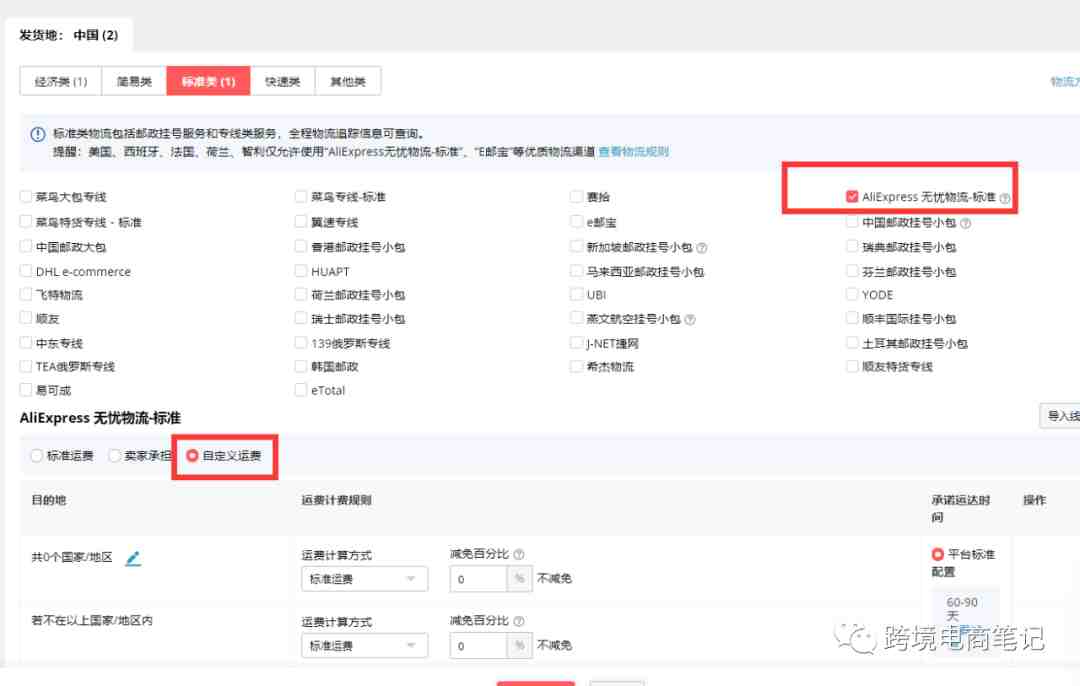Image resolution: width=1080 pixels, height=686 pixels.
Task: Click the 若不在以上国家/地区内 row label
Action: [x=92, y=621]
